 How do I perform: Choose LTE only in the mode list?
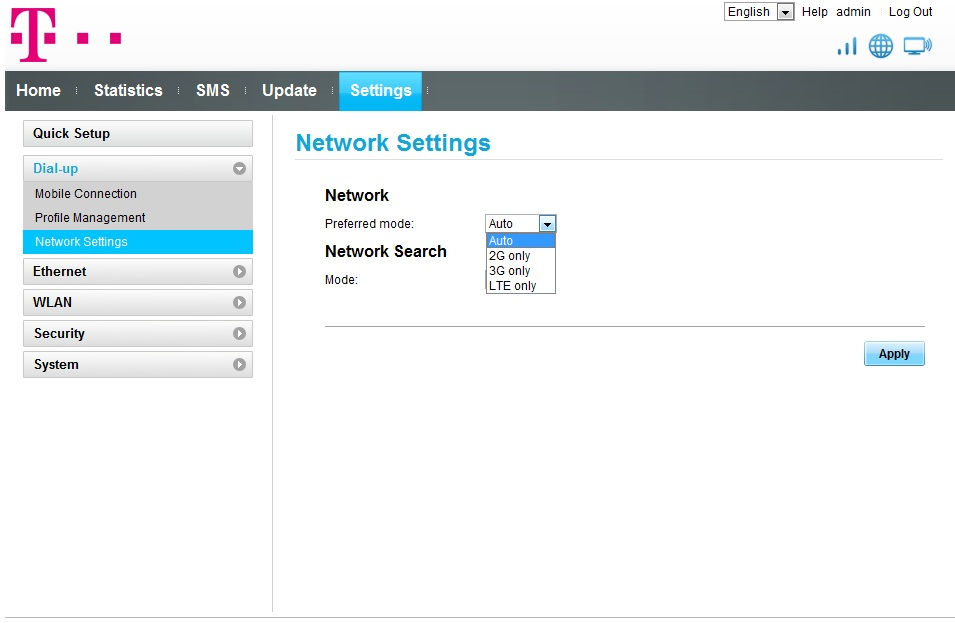tap(521, 286)
